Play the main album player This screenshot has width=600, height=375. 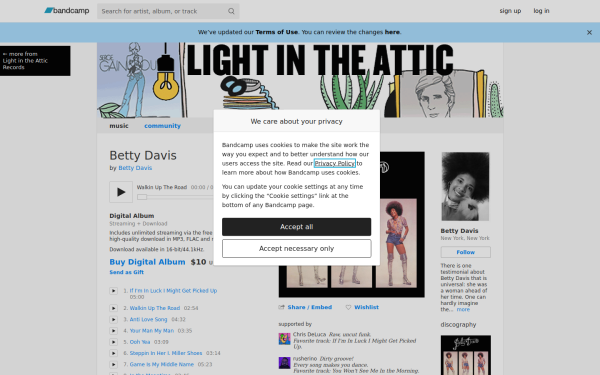121,192
